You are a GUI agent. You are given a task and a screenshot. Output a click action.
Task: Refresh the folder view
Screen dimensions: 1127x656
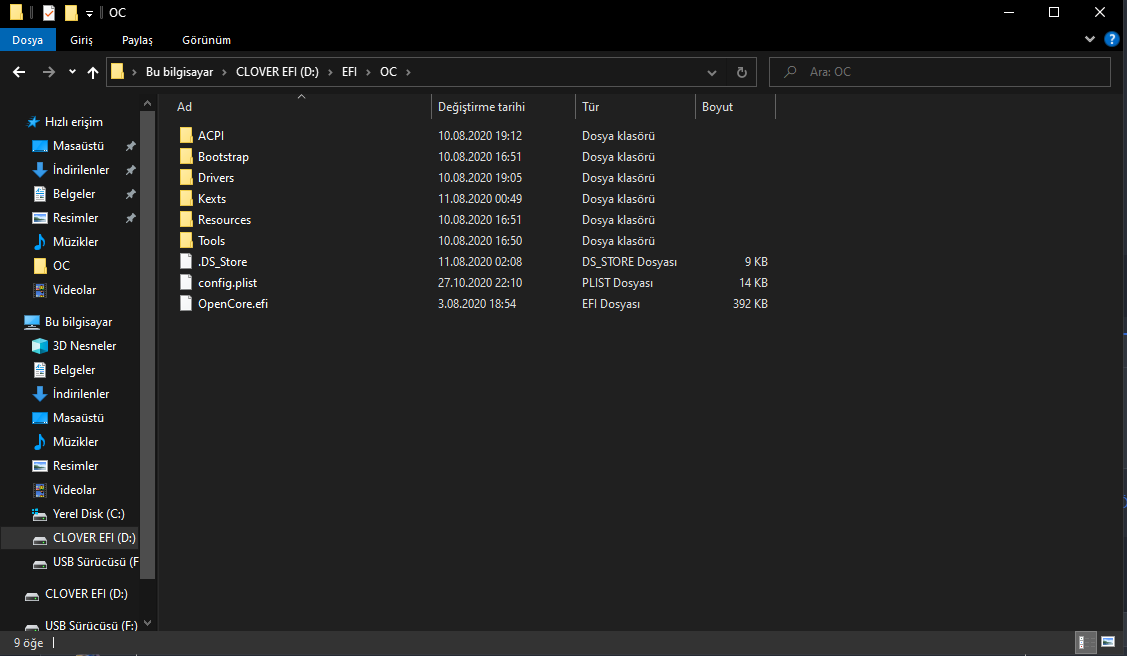click(741, 71)
